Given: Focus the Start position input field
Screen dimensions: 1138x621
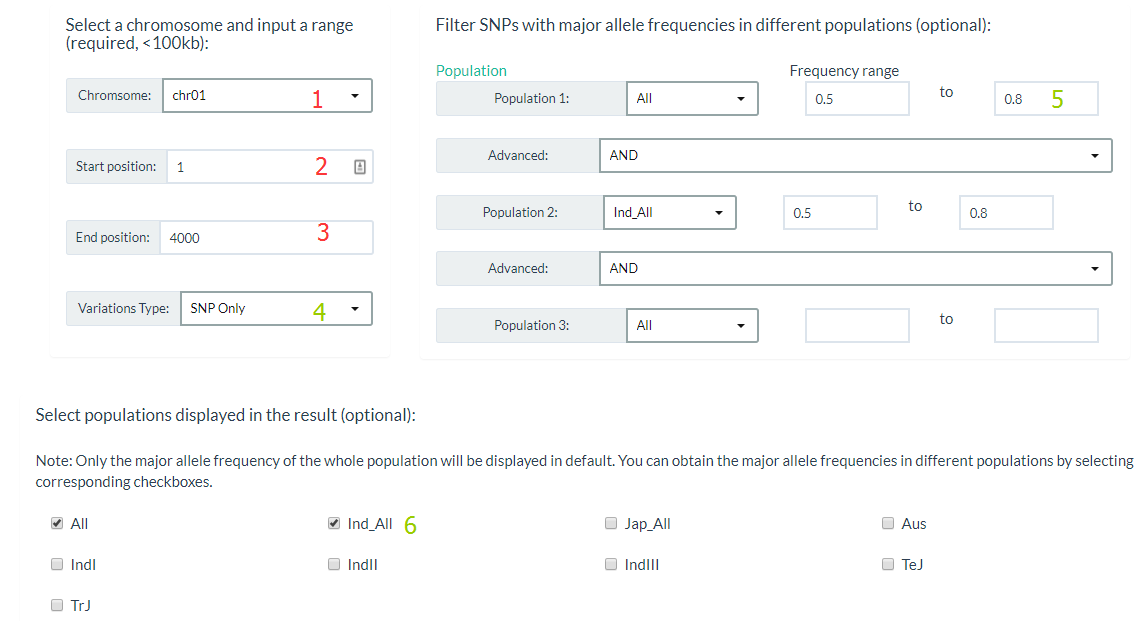Looking at the screenshot, I should point(270,167).
